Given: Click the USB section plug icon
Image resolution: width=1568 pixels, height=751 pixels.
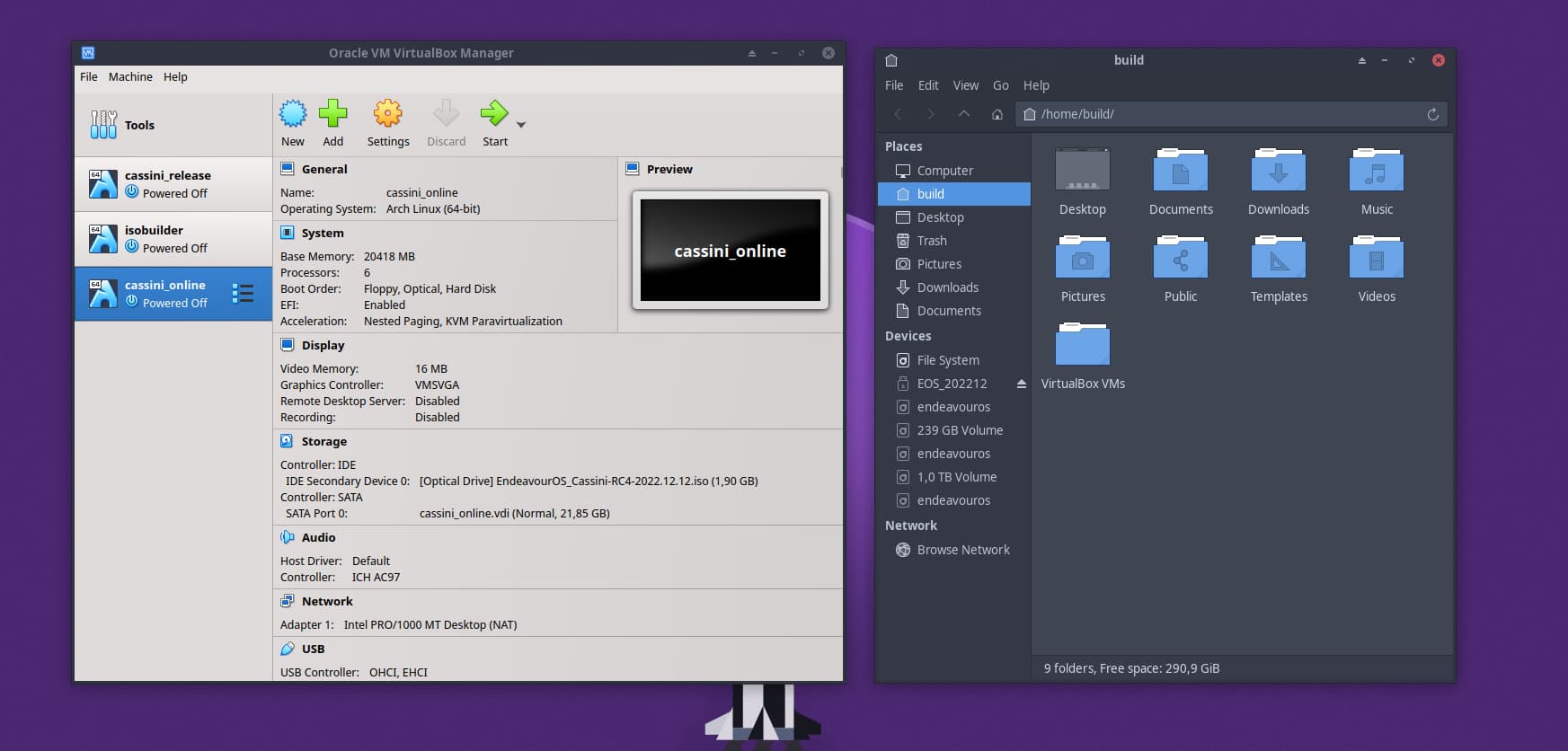Looking at the screenshot, I should pyautogui.click(x=288, y=649).
